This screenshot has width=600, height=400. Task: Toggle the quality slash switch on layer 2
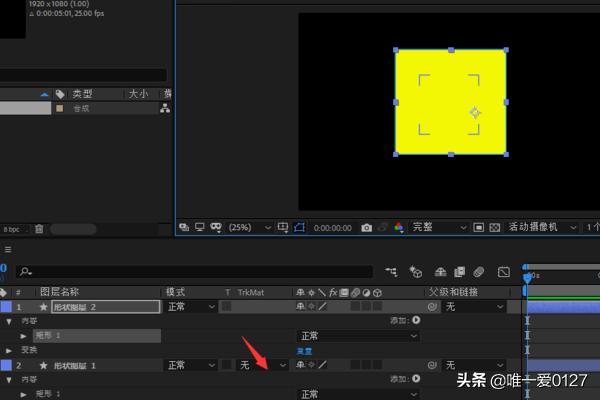323,365
